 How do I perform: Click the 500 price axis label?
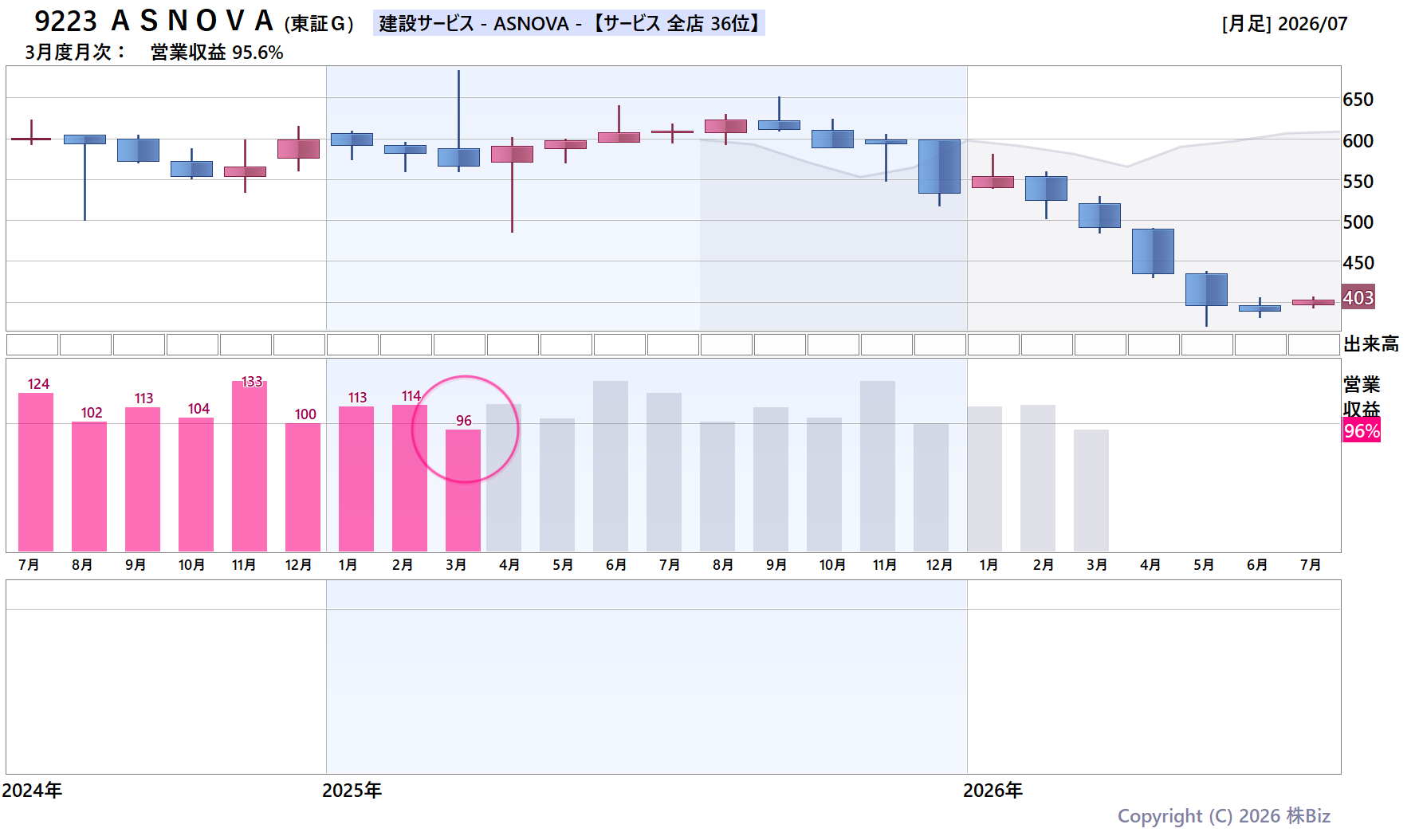[x=1358, y=222]
